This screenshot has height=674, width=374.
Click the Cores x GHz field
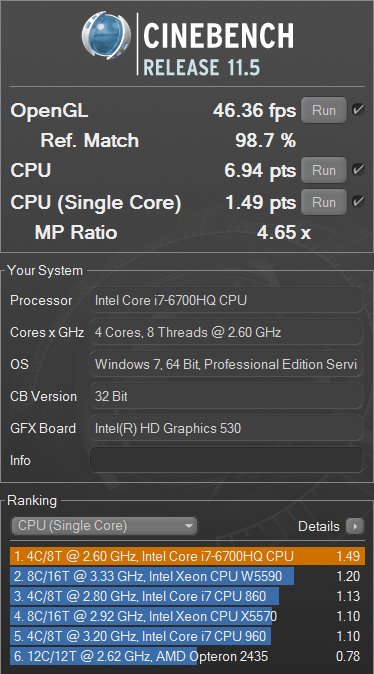coord(227,332)
